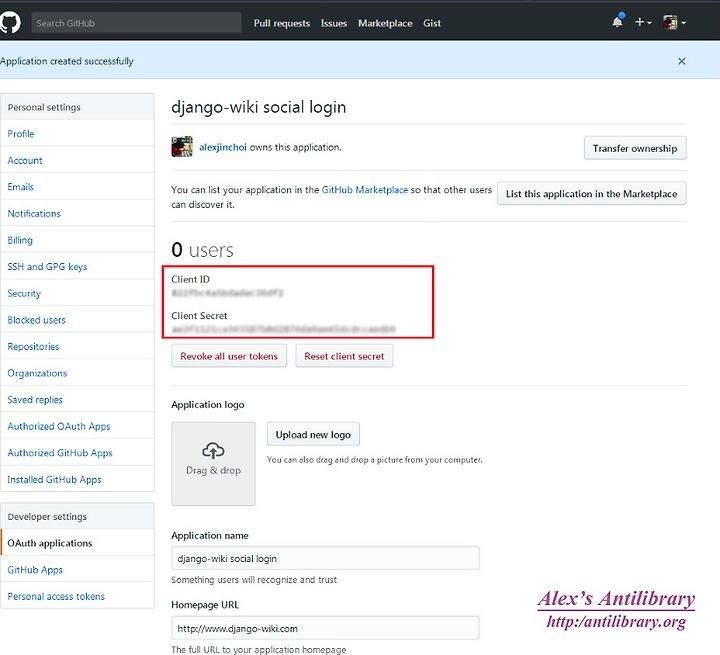Open Repositories in the settings sidebar
Image resolution: width=720 pixels, height=655 pixels.
[77, 347]
